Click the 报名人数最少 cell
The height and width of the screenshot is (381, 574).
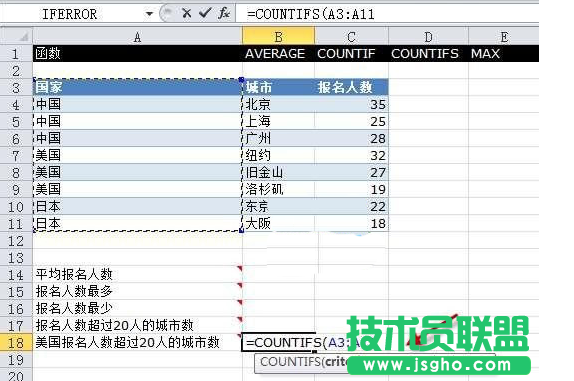point(137,308)
